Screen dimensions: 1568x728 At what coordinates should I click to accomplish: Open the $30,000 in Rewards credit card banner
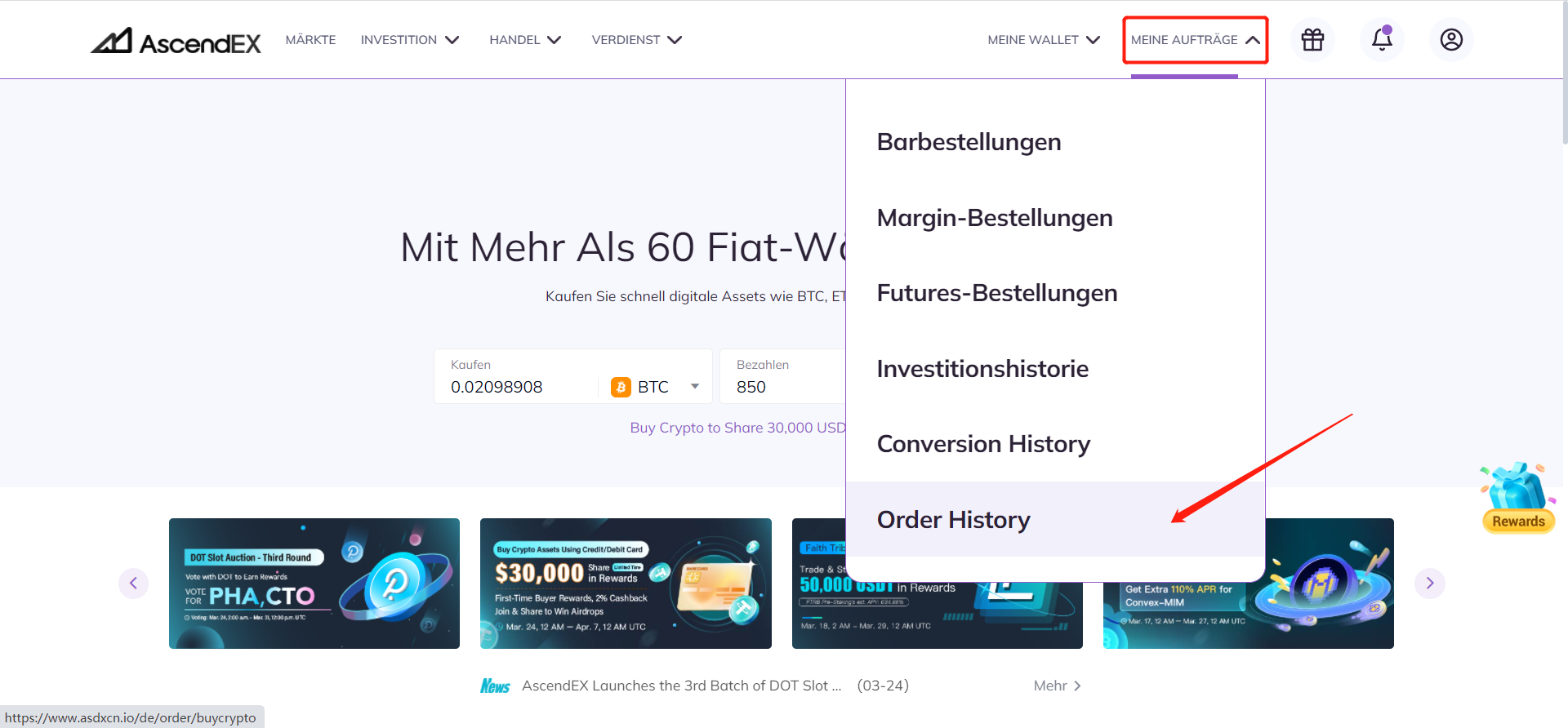[626, 584]
